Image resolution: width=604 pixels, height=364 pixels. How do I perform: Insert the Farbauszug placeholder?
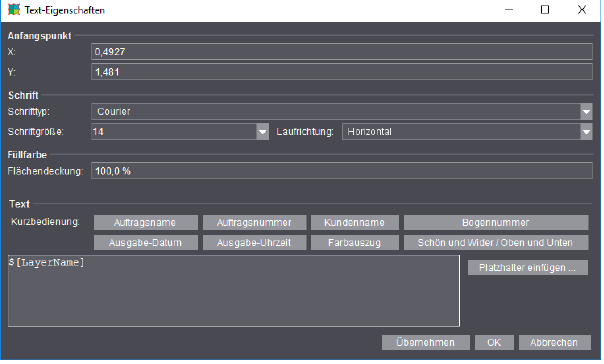point(355,243)
